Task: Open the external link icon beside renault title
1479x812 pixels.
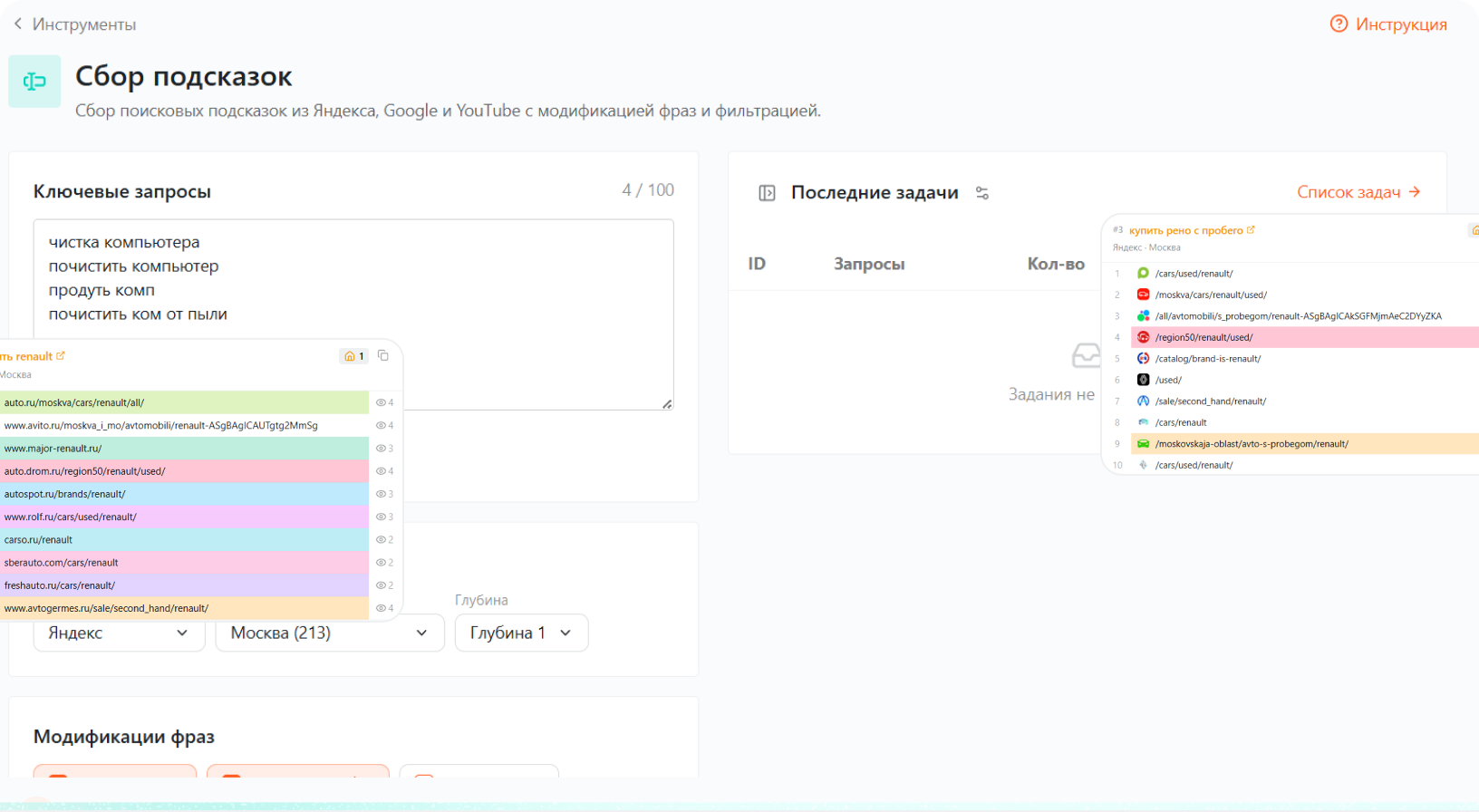Action: point(61,356)
